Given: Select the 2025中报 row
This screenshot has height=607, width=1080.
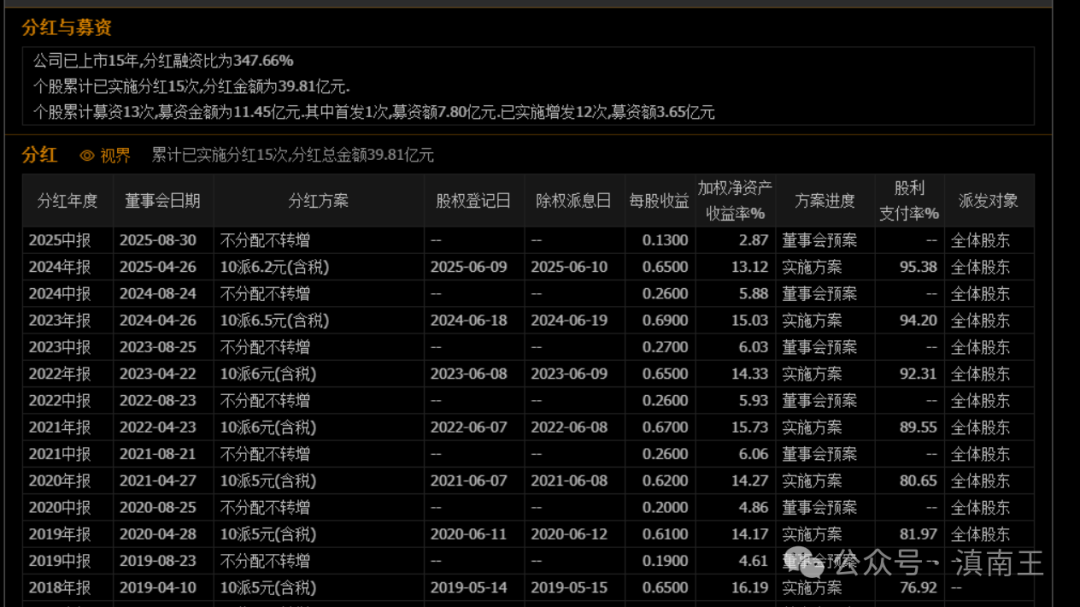Looking at the screenshot, I should click(x=528, y=240).
